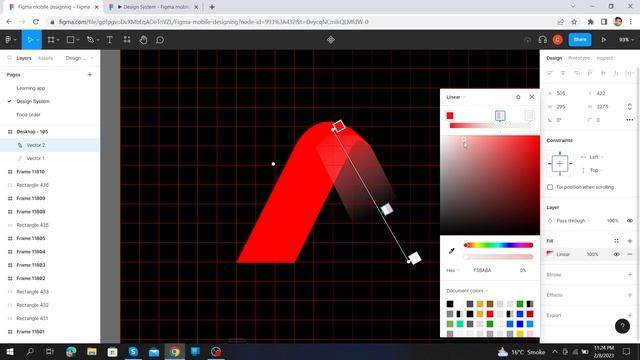Switch to the Layers tab
Image resolution: width=640 pixels, height=360 pixels.
[x=24, y=58]
